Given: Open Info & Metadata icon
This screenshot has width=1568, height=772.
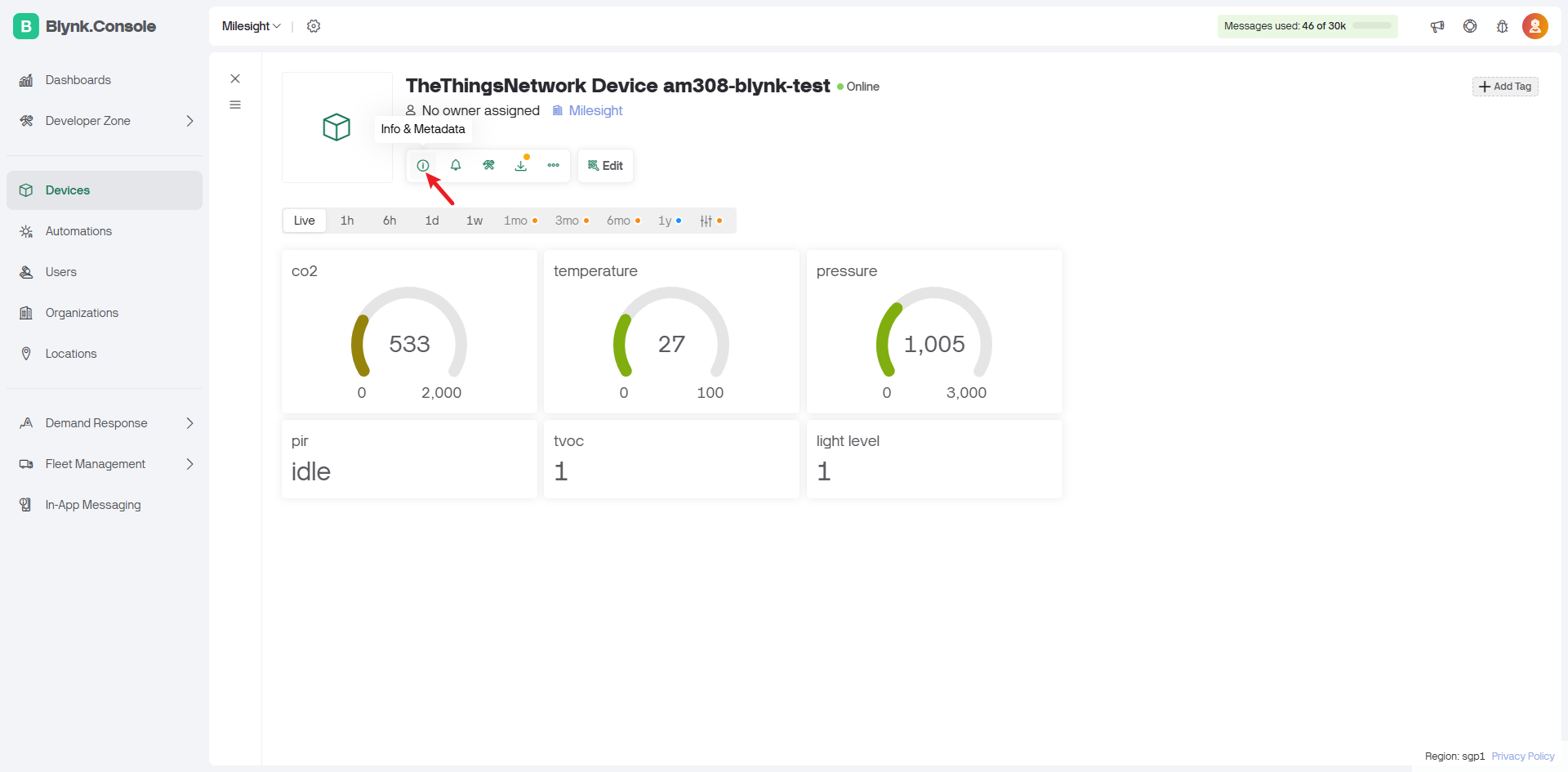Looking at the screenshot, I should coord(423,165).
